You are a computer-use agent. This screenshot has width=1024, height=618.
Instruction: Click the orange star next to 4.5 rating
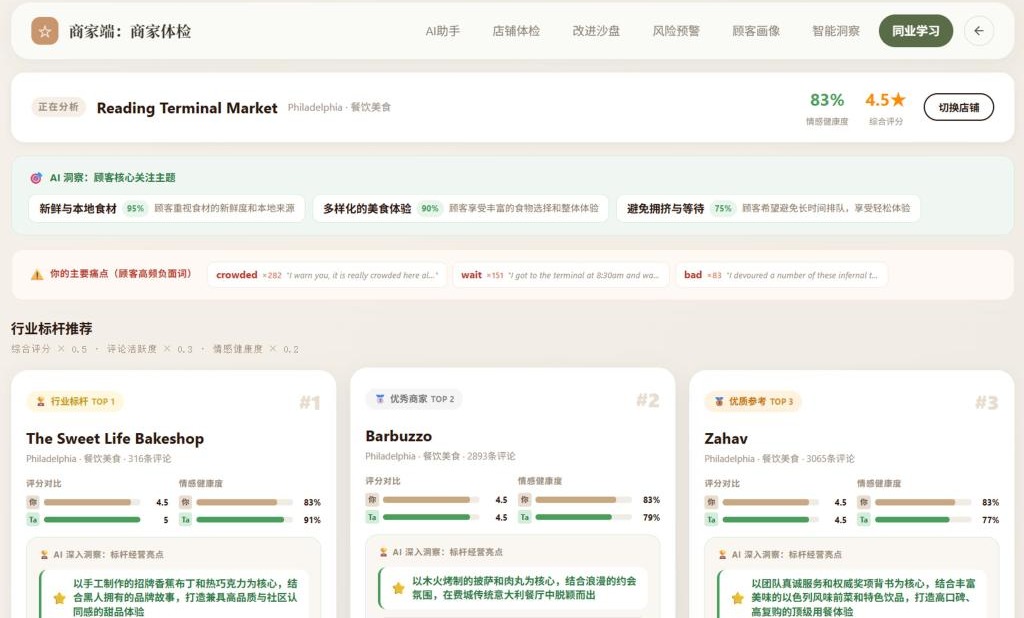[898, 99]
